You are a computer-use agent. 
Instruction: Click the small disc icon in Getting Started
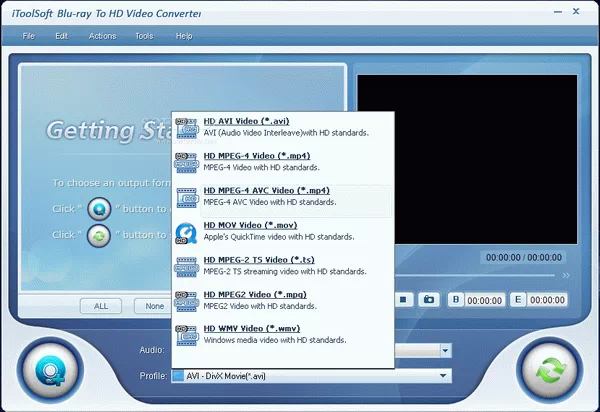99,209
